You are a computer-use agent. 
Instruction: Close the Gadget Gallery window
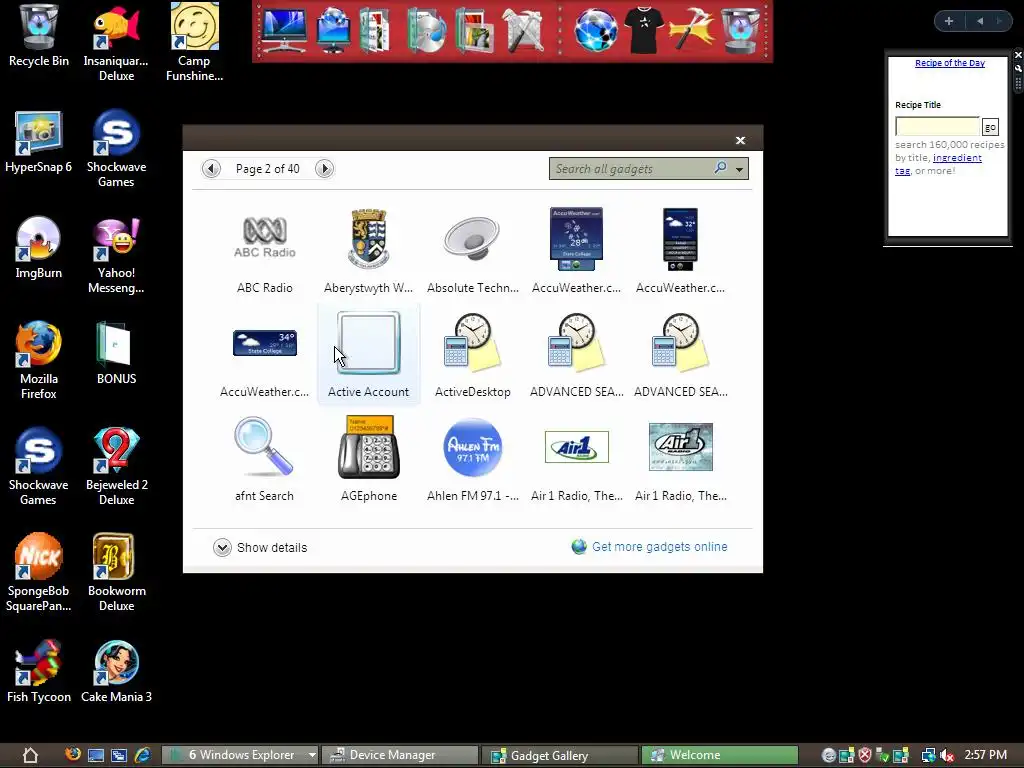tap(740, 140)
